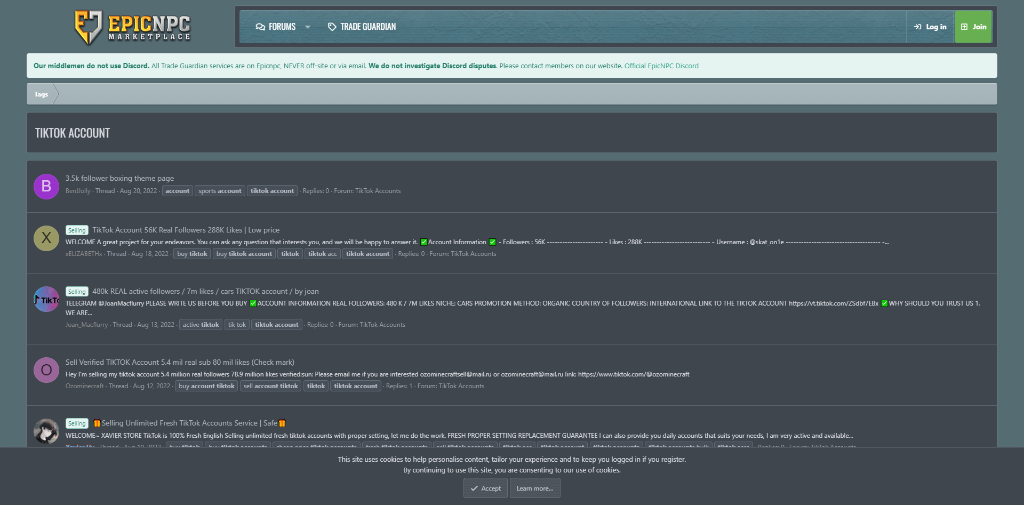
Task: Click the 'buy account tiktok' tag
Action: pos(206,386)
